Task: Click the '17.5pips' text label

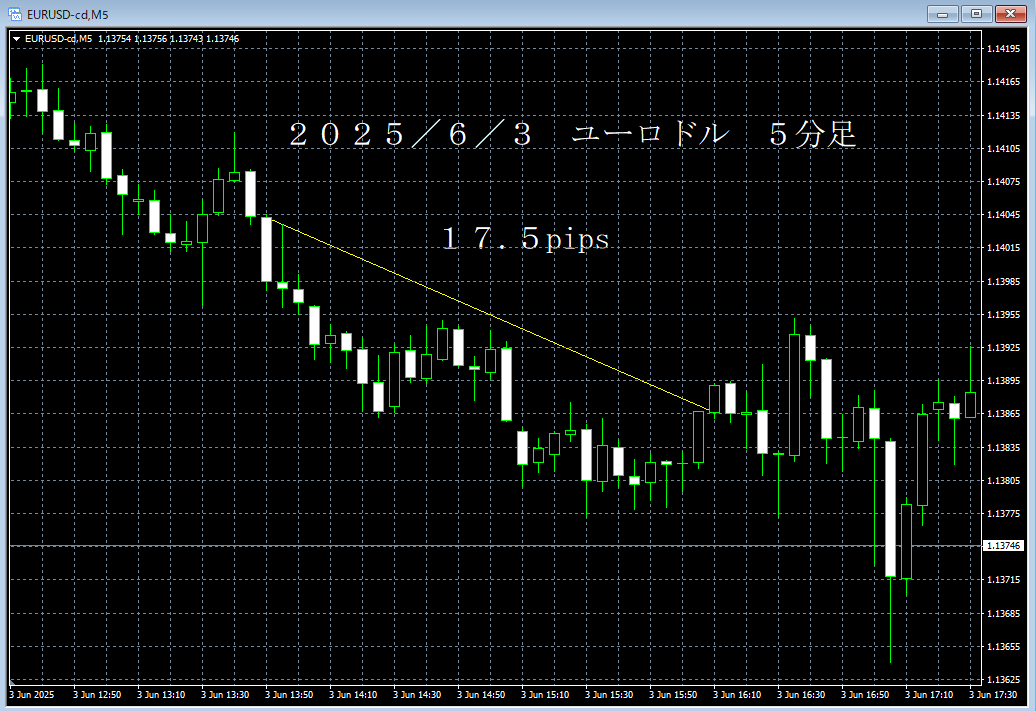Action: coord(526,240)
